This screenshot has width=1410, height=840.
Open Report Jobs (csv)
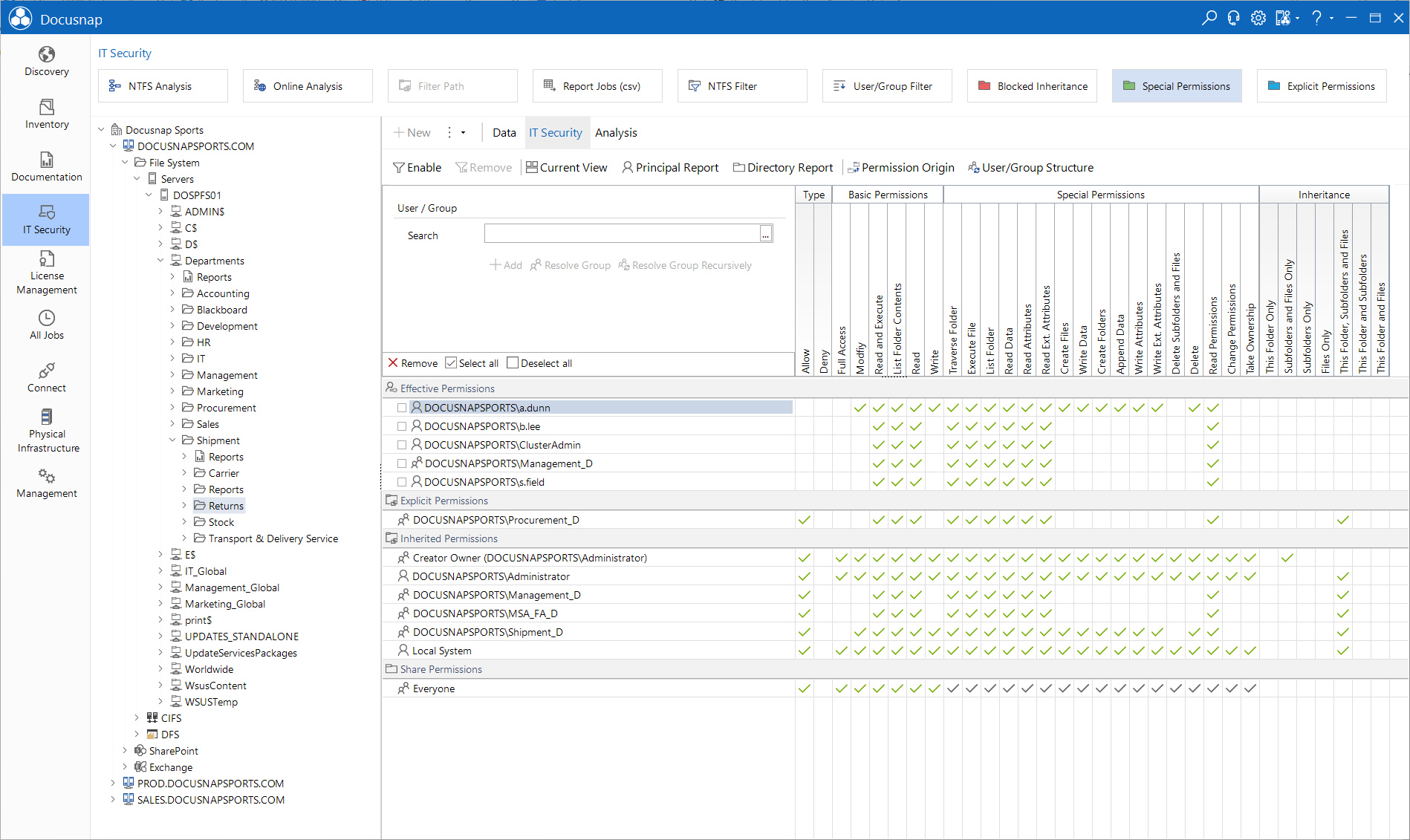[597, 86]
